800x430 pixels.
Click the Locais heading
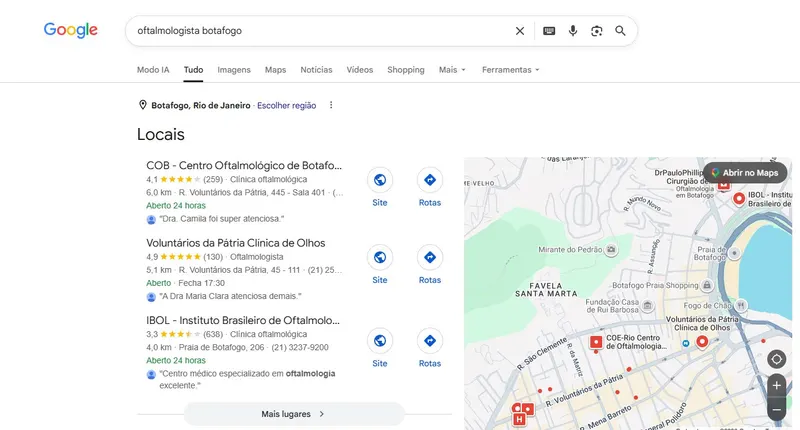pos(161,134)
